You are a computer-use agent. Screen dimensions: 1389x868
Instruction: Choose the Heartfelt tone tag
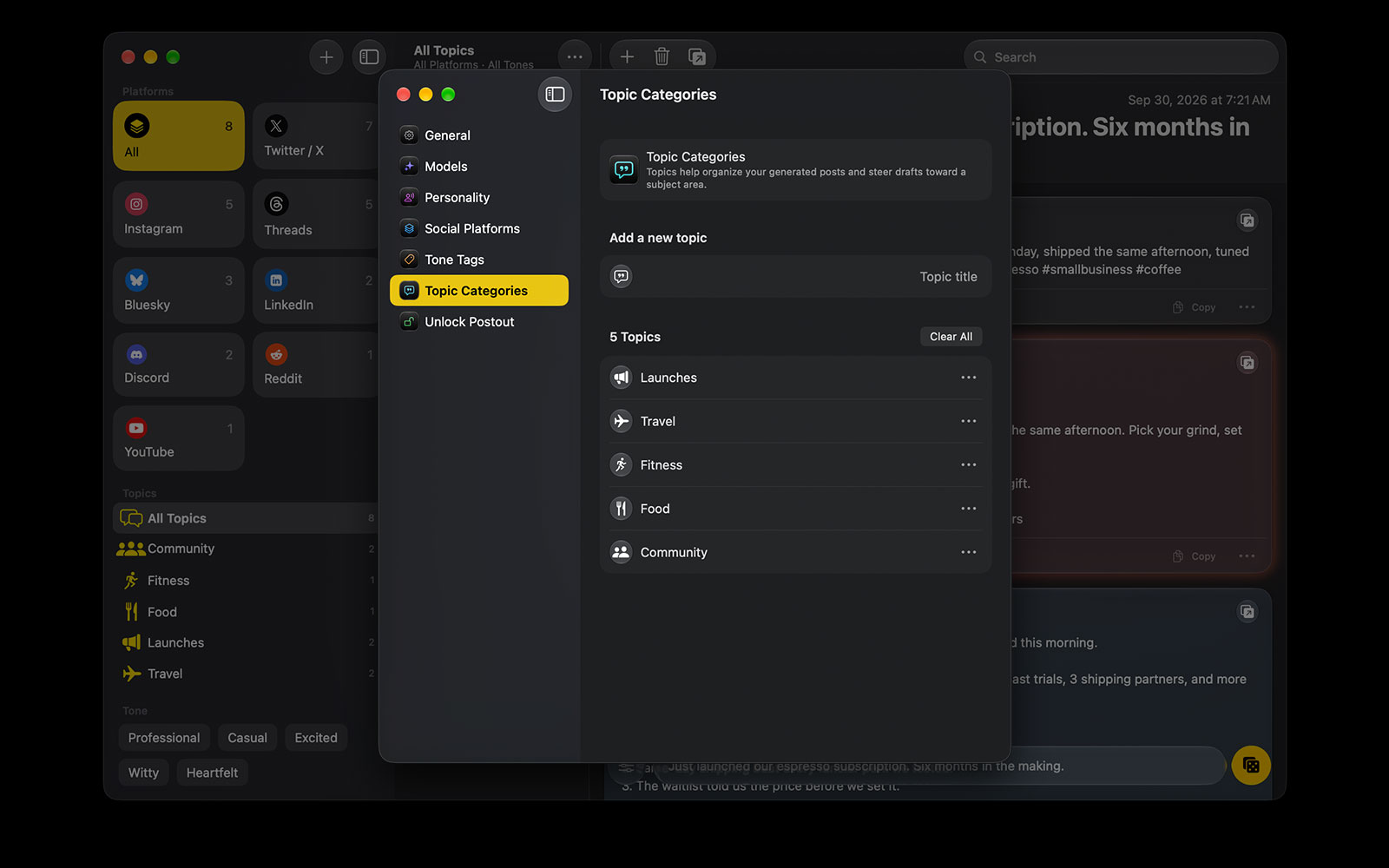point(212,773)
